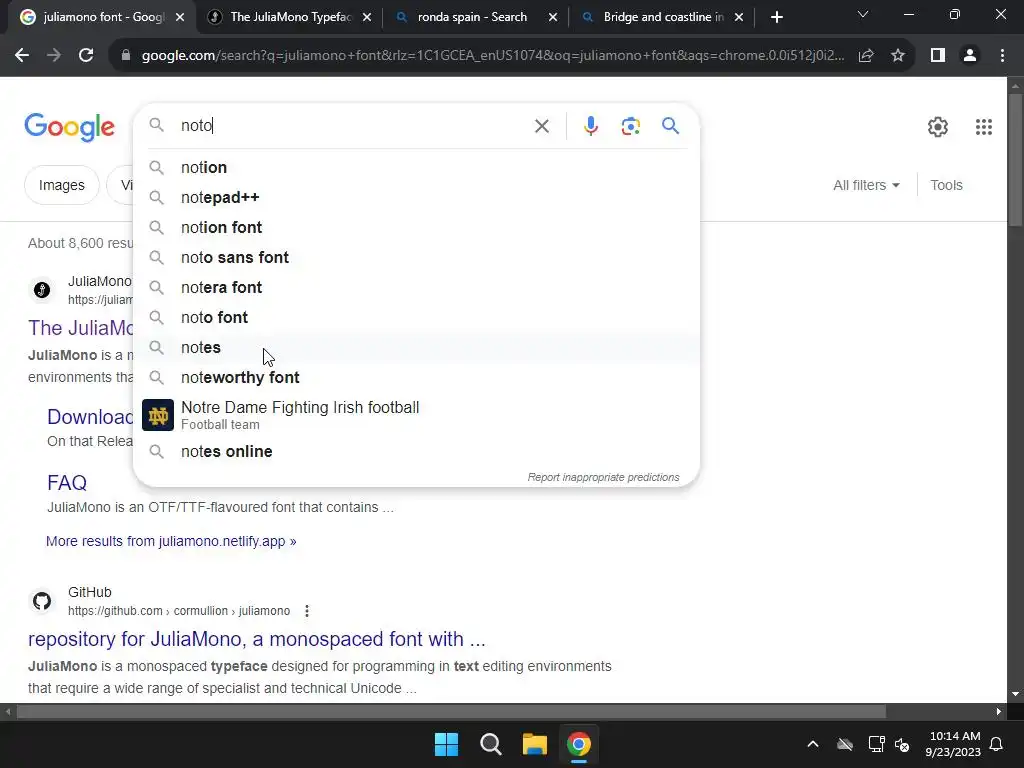Share this page from address bar
This screenshot has height=768, width=1024.
coord(866,56)
